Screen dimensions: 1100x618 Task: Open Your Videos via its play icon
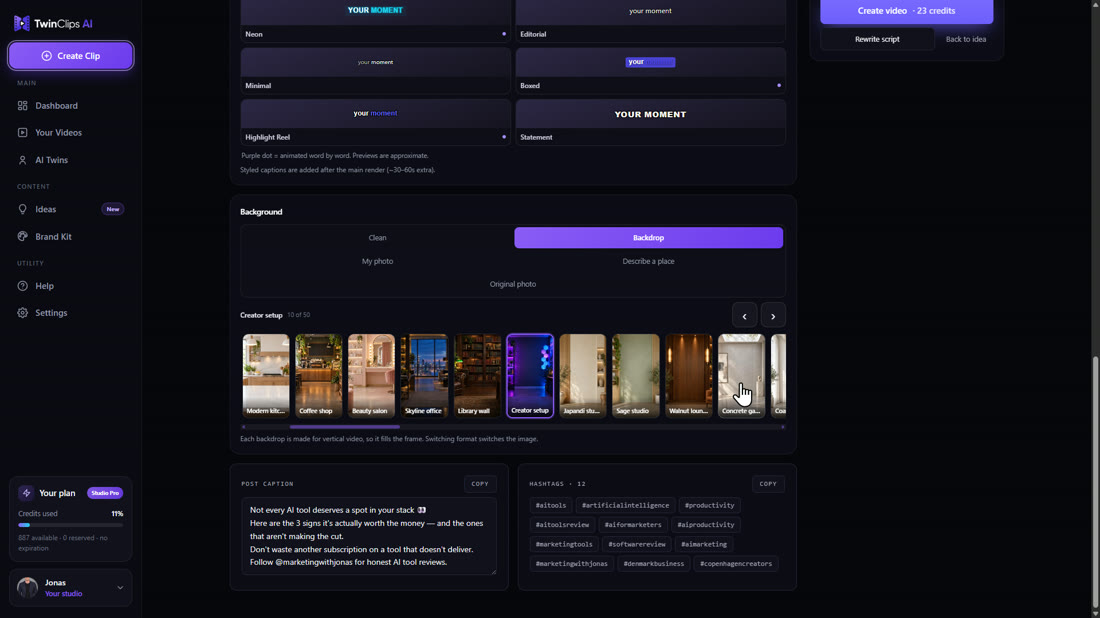tap(22, 133)
